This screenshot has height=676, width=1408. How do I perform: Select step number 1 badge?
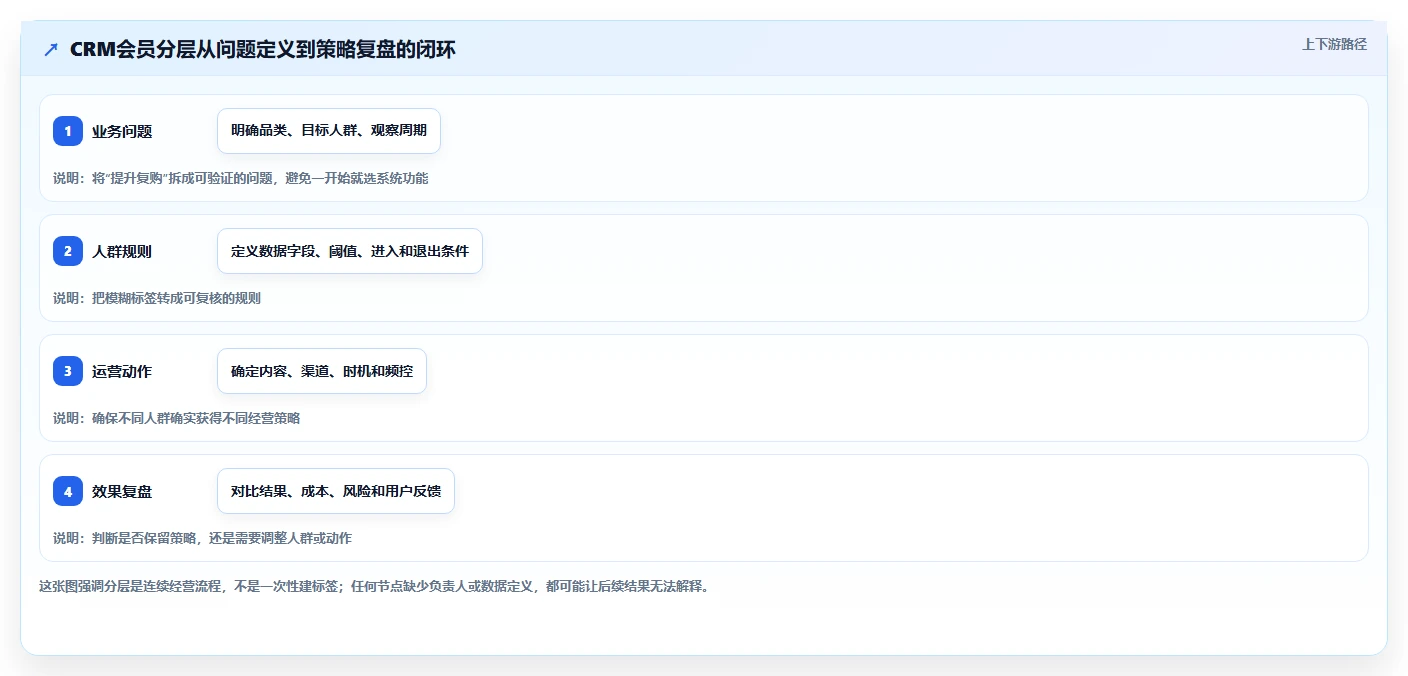(68, 131)
